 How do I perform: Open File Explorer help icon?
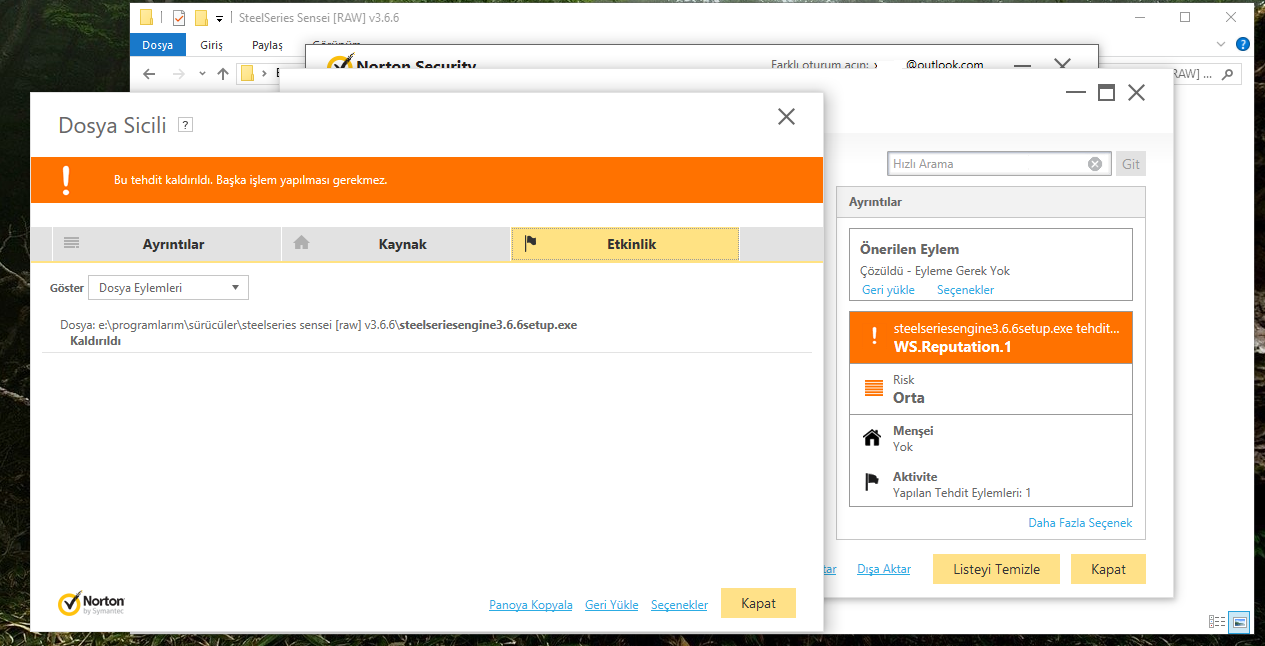tap(1243, 45)
